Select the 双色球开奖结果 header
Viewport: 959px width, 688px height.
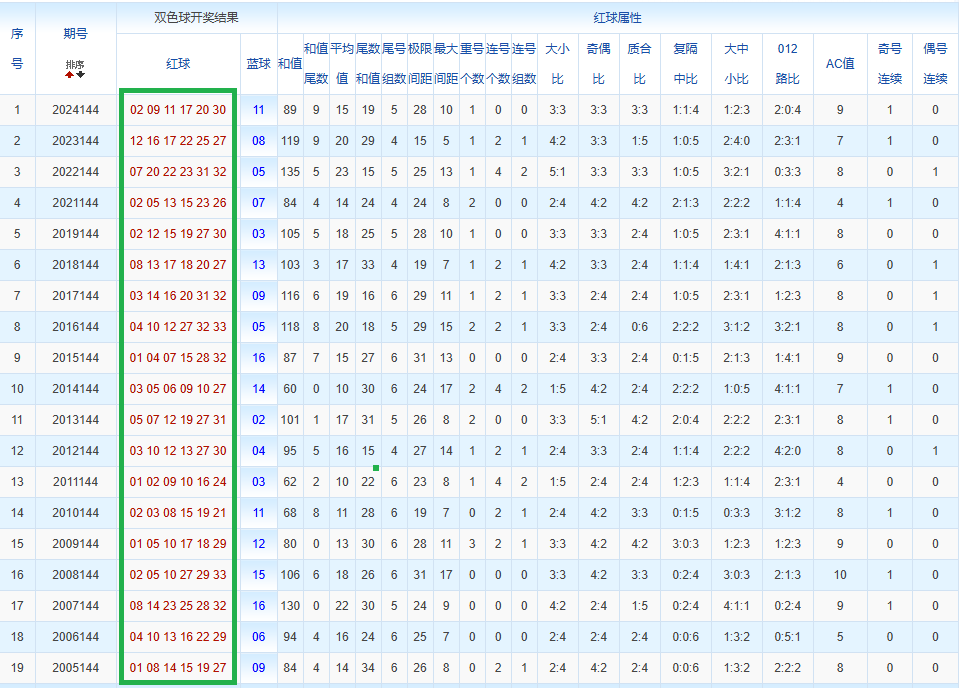pyautogui.click(x=196, y=18)
